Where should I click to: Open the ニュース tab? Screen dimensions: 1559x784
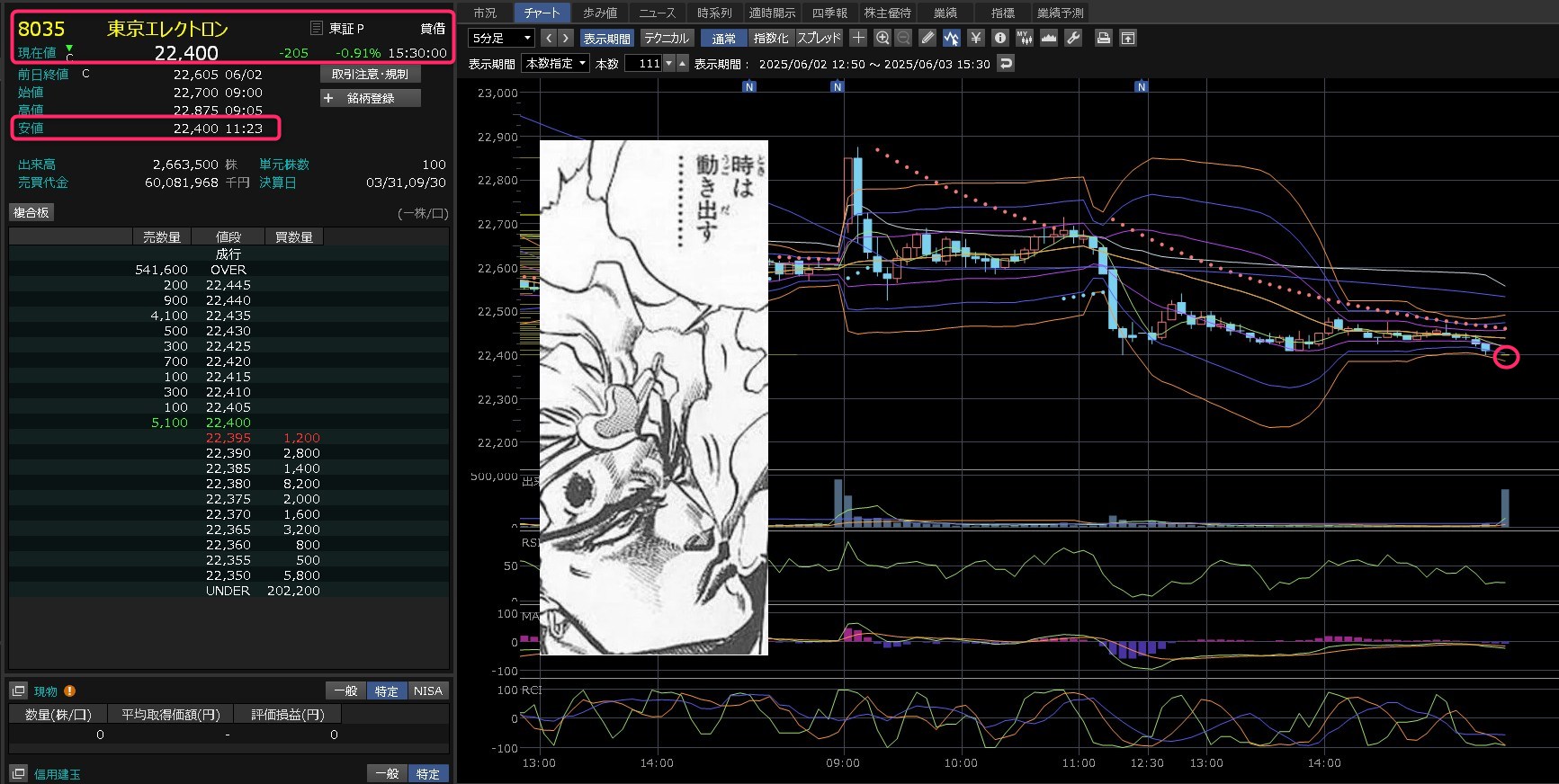pyautogui.click(x=657, y=13)
